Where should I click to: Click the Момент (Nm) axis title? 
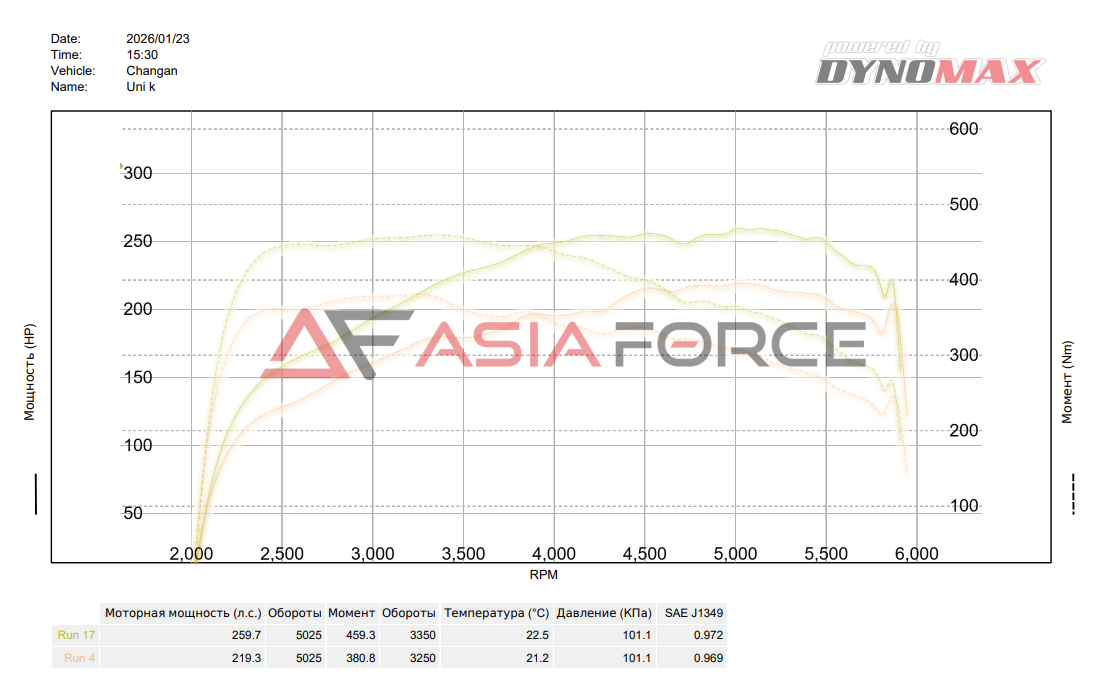click(1067, 382)
